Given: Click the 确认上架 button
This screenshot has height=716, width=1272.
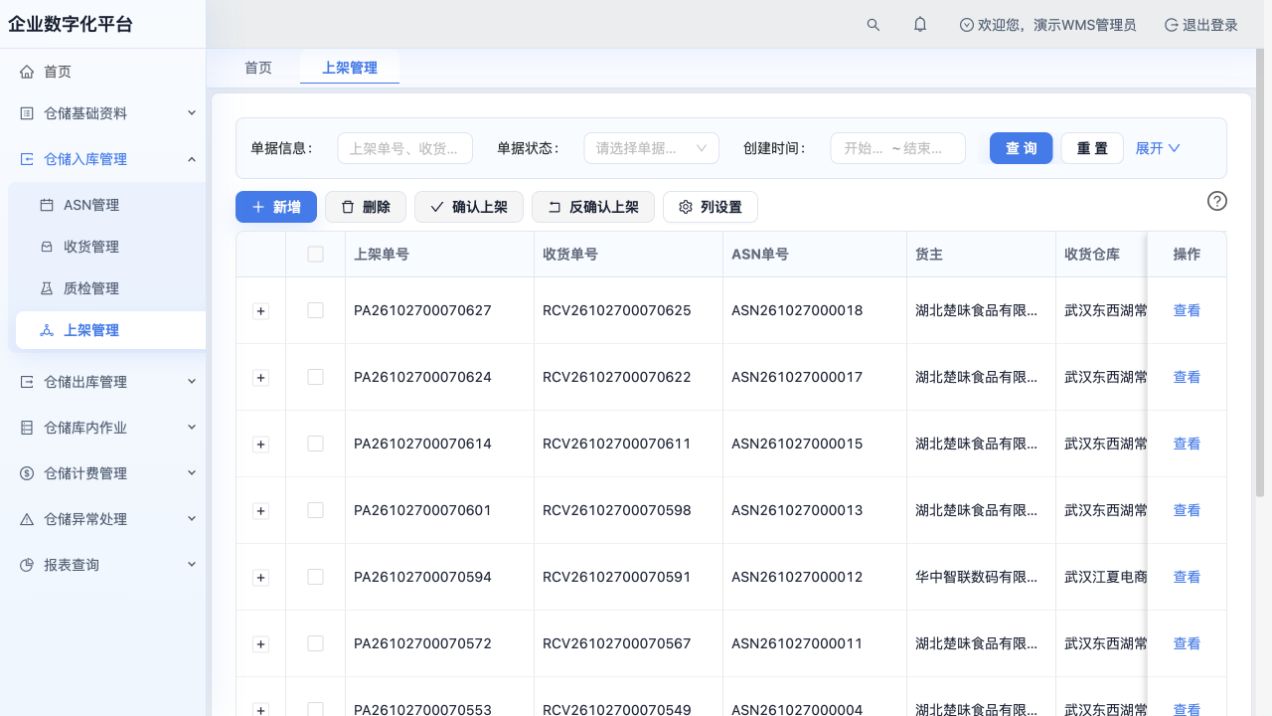Looking at the screenshot, I should pyautogui.click(x=469, y=207).
